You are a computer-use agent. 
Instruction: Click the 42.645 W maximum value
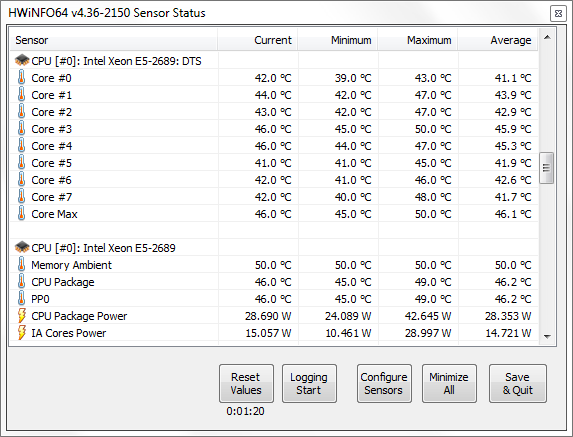tap(428, 316)
